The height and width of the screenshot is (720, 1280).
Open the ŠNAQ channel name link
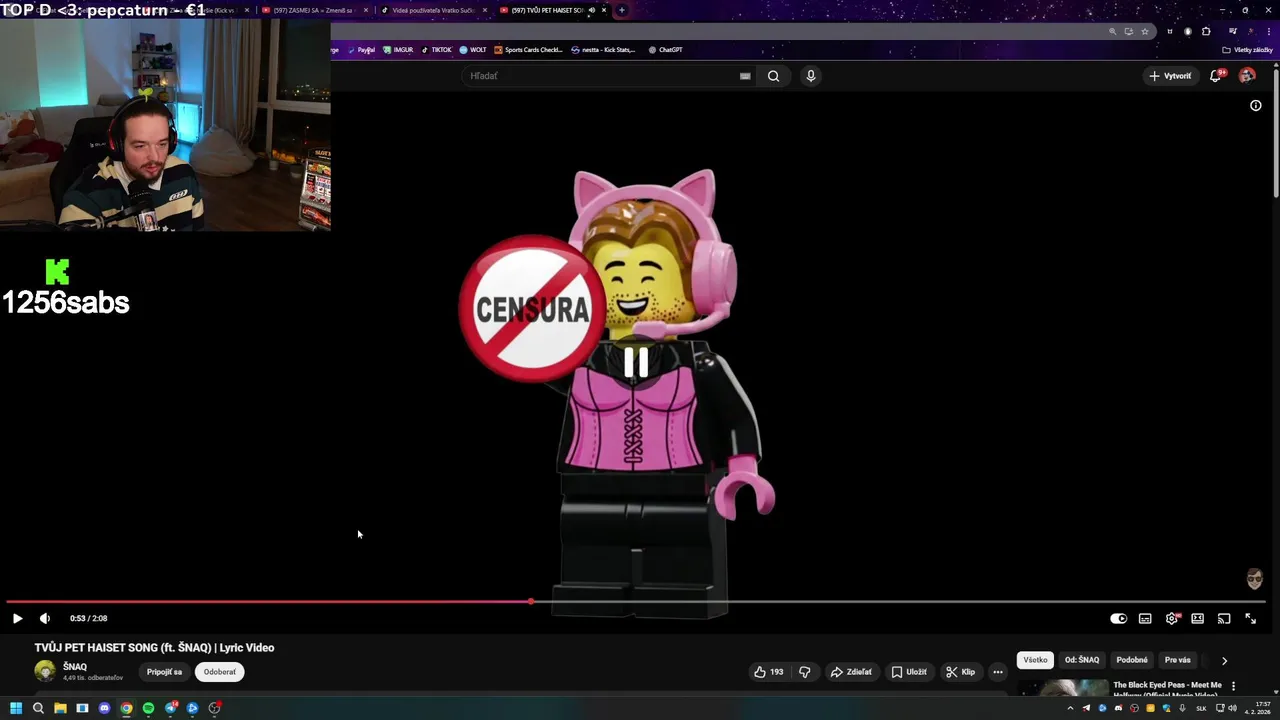click(75, 667)
